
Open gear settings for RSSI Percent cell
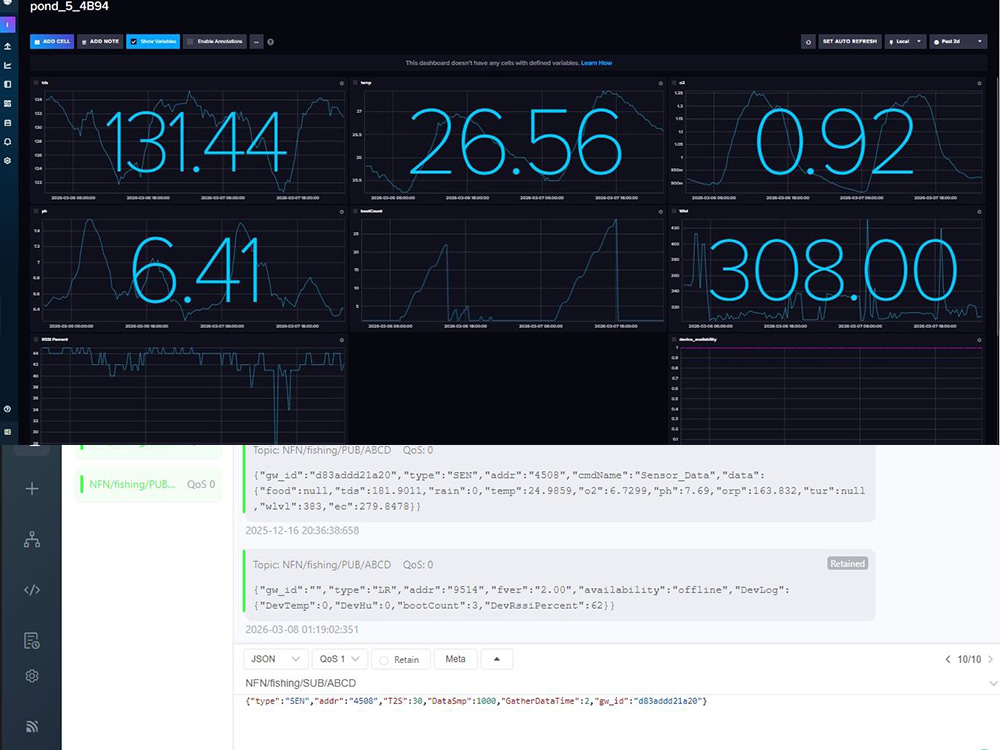(342, 340)
